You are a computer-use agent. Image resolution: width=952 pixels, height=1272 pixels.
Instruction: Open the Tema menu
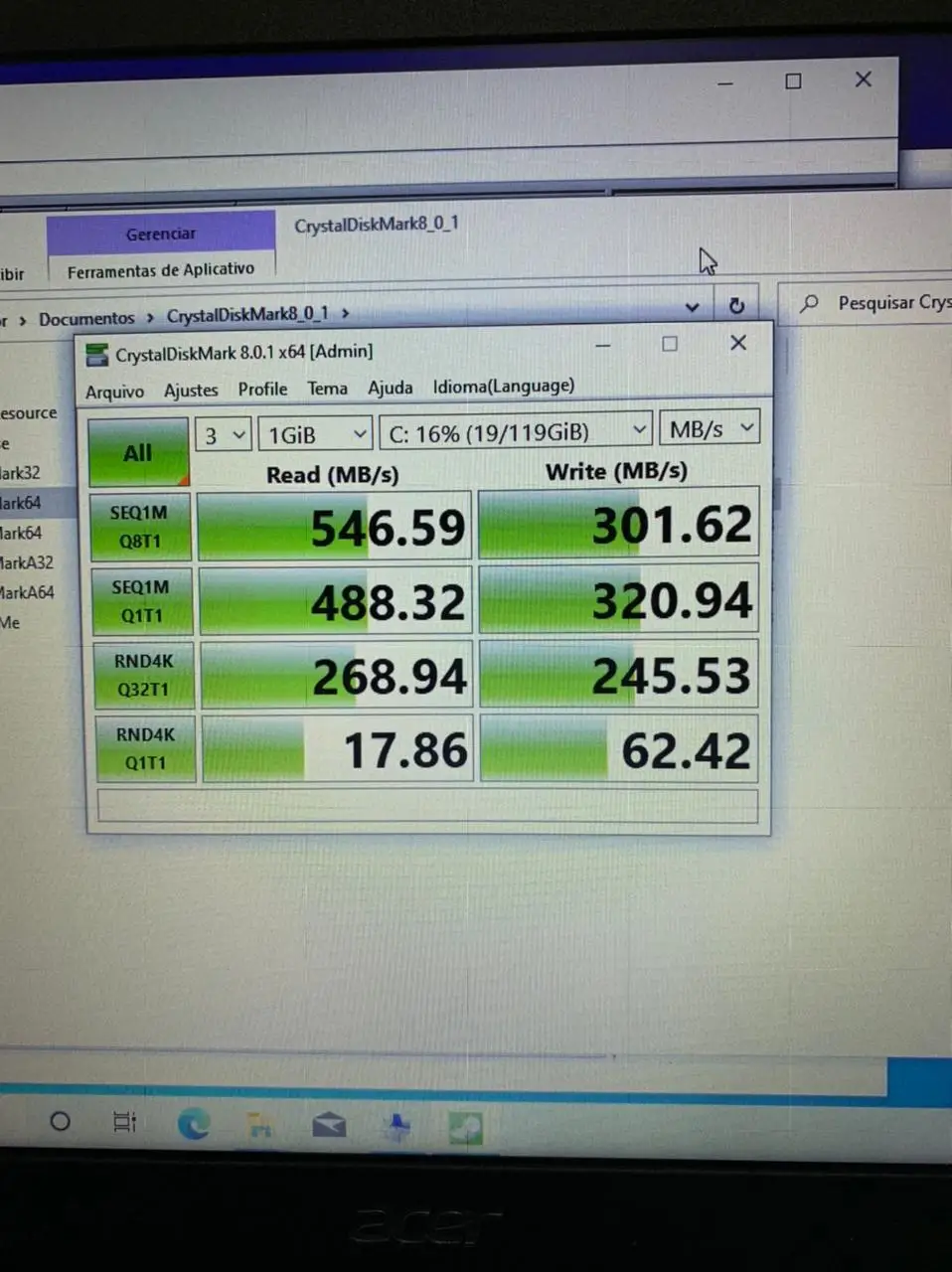327,389
